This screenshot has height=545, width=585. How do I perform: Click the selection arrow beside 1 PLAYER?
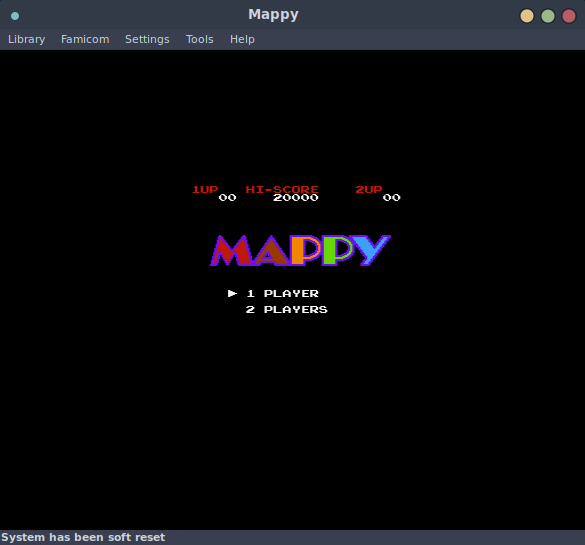tap(232, 294)
